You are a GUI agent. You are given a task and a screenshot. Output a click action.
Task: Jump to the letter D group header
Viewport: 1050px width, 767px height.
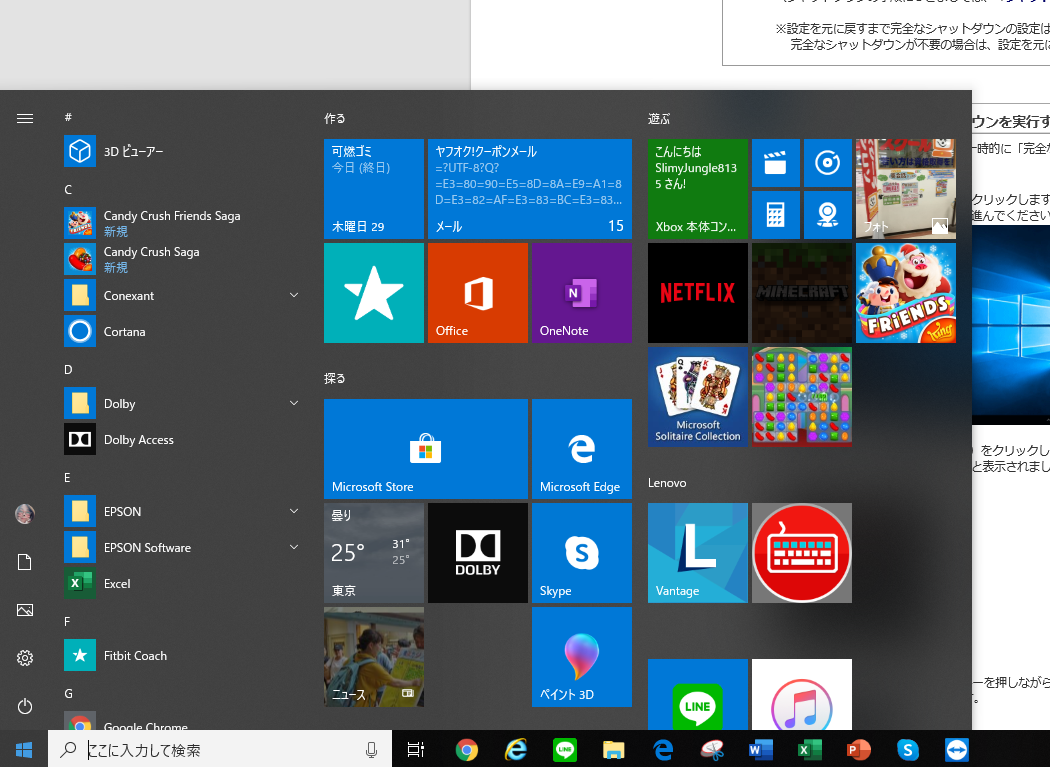pyautogui.click(x=68, y=370)
